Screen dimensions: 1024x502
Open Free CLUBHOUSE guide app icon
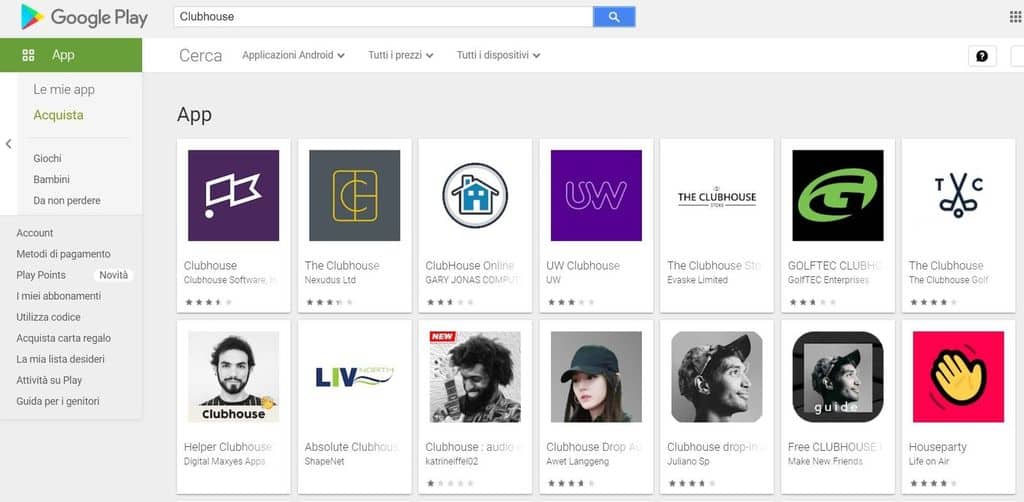pyautogui.click(x=838, y=377)
